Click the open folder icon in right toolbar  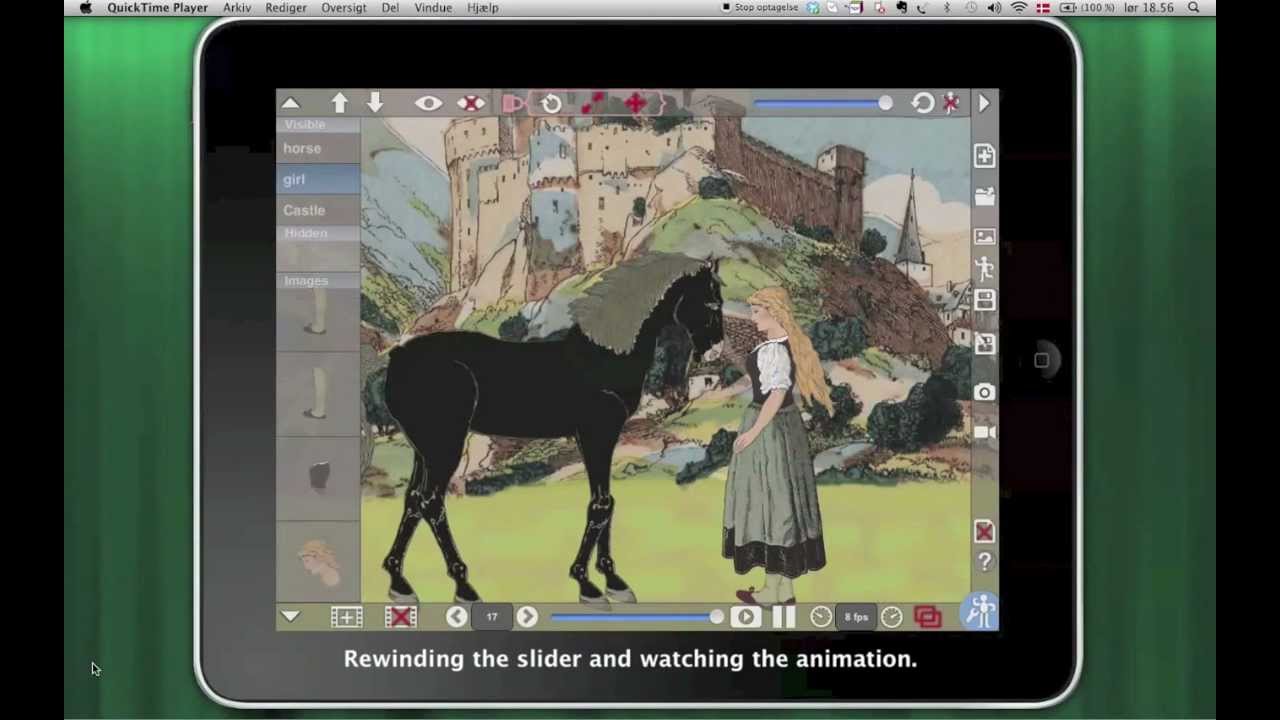point(984,196)
